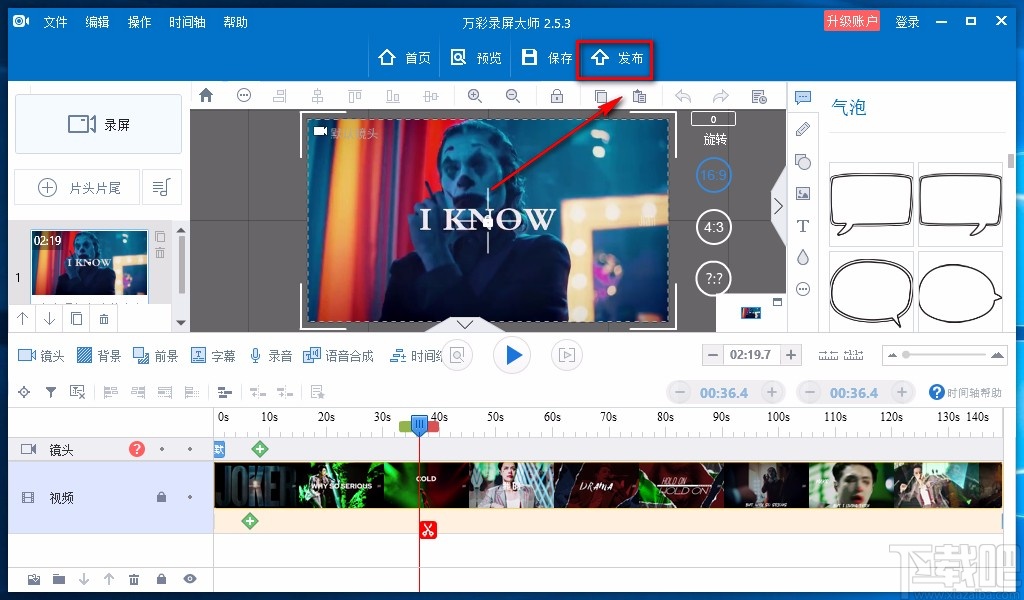The width and height of the screenshot is (1024, 600).
Task: Click the 登录 login link
Action: pyautogui.click(x=907, y=22)
